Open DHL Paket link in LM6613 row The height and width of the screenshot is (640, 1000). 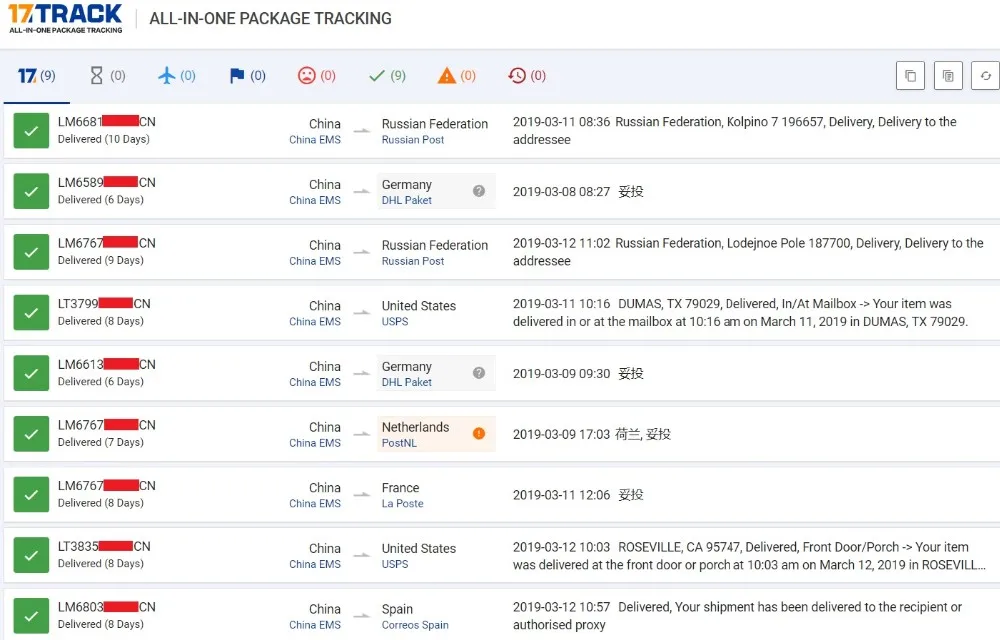tap(407, 382)
